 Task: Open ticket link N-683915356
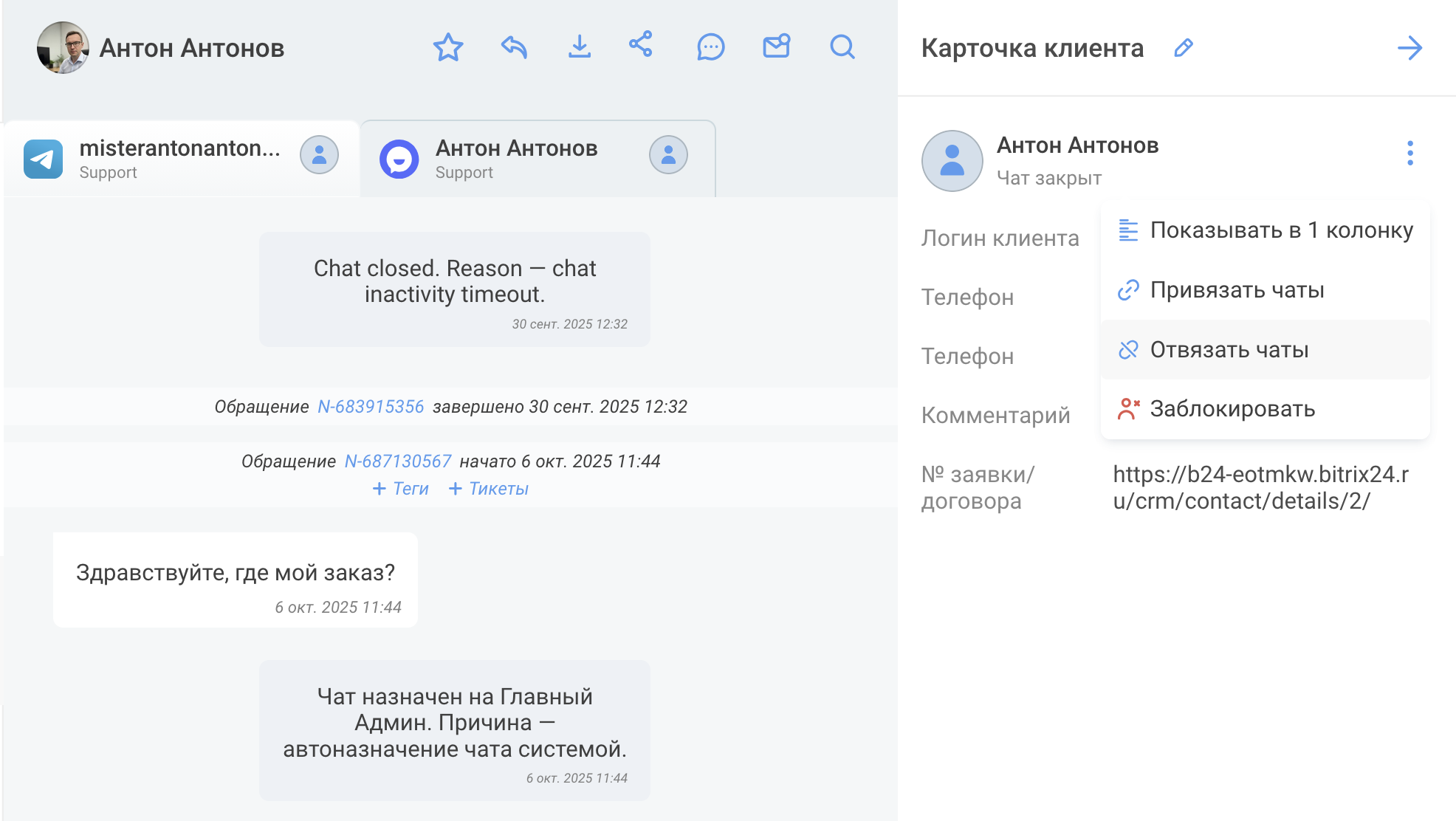pyautogui.click(x=371, y=407)
